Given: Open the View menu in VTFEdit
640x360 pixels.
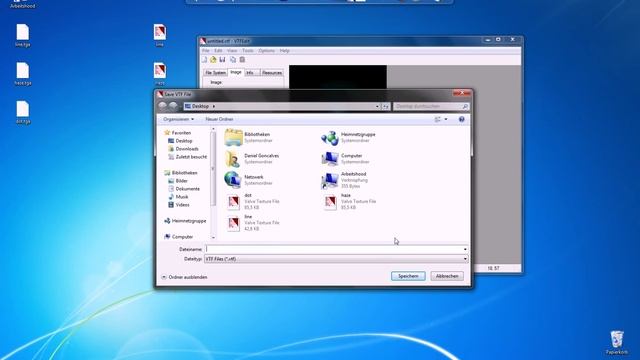Looking at the screenshot, I should pyautogui.click(x=232, y=51).
